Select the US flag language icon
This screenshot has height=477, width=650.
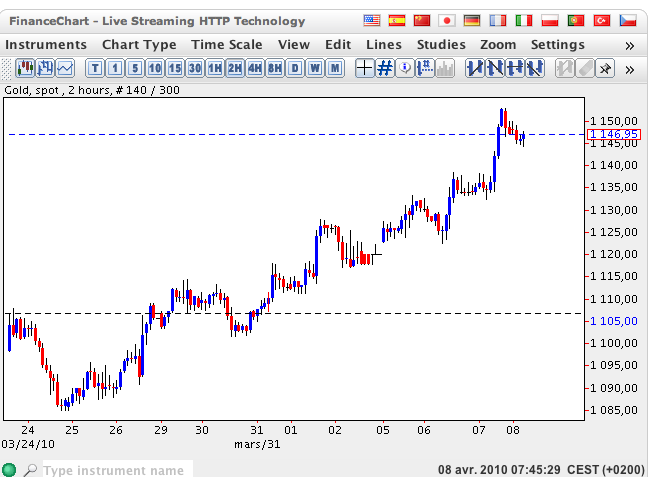(372, 20)
